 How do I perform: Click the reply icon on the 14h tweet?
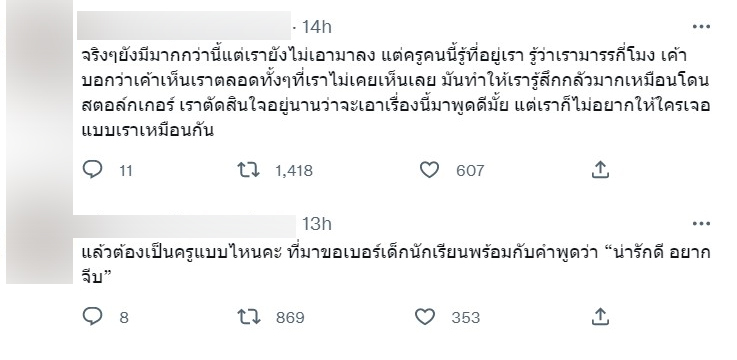[x=92, y=170]
